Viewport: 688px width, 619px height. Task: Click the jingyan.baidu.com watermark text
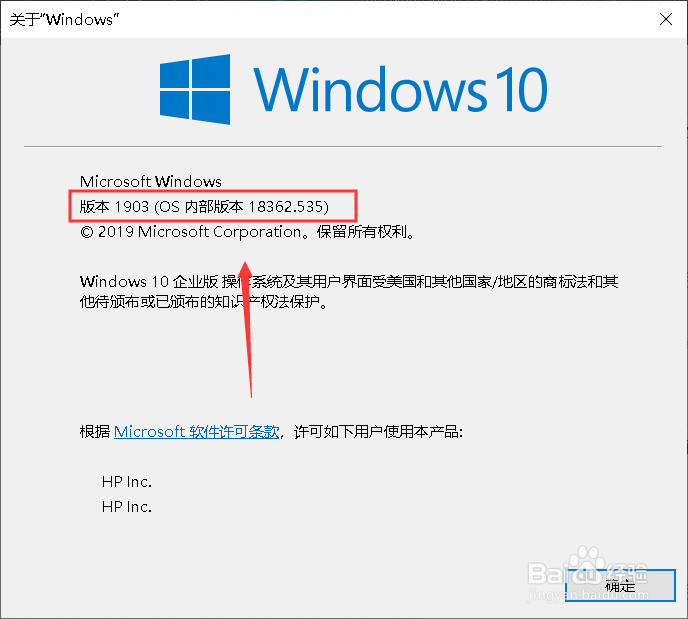click(588, 595)
